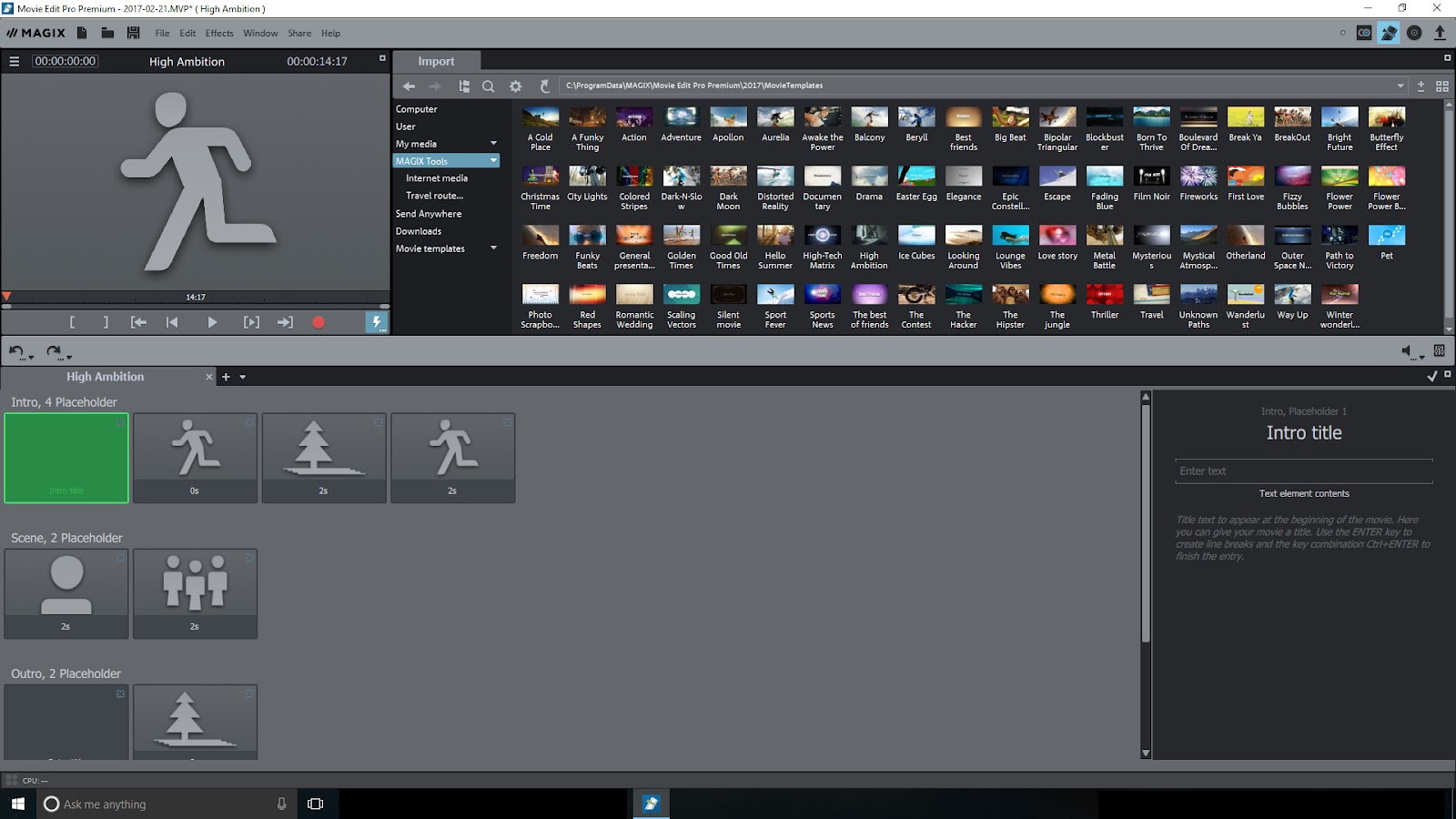The height and width of the screenshot is (819, 1456).
Task: Undo the last action
Action: tap(15, 351)
